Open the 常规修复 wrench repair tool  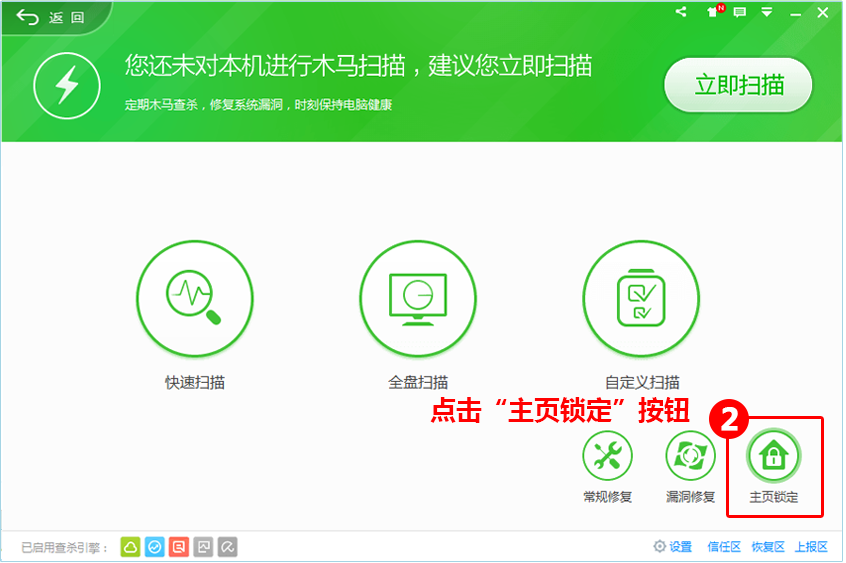[x=607, y=457]
